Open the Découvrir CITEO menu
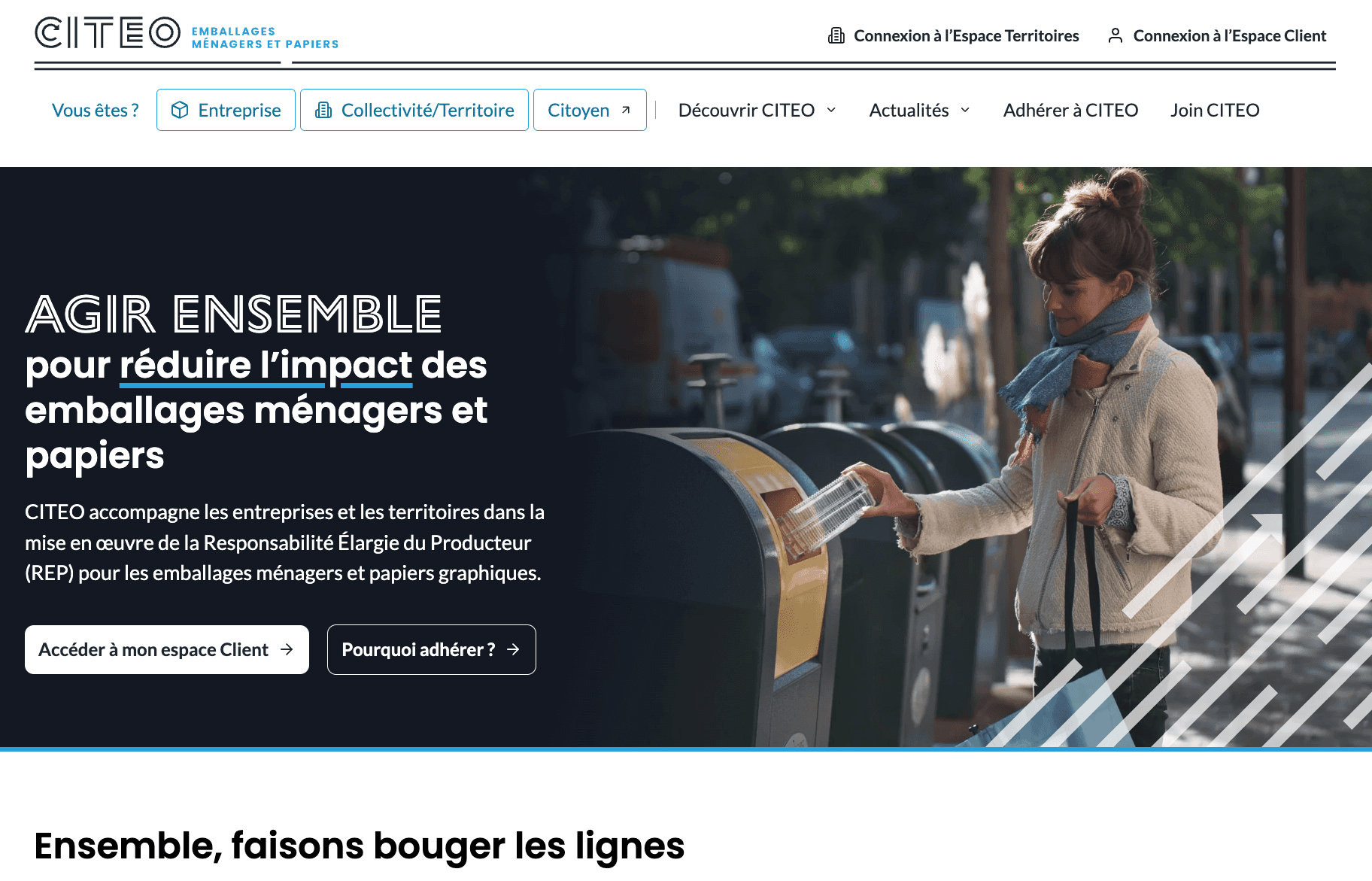This screenshot has height=881, width=1372. [757, 110]
